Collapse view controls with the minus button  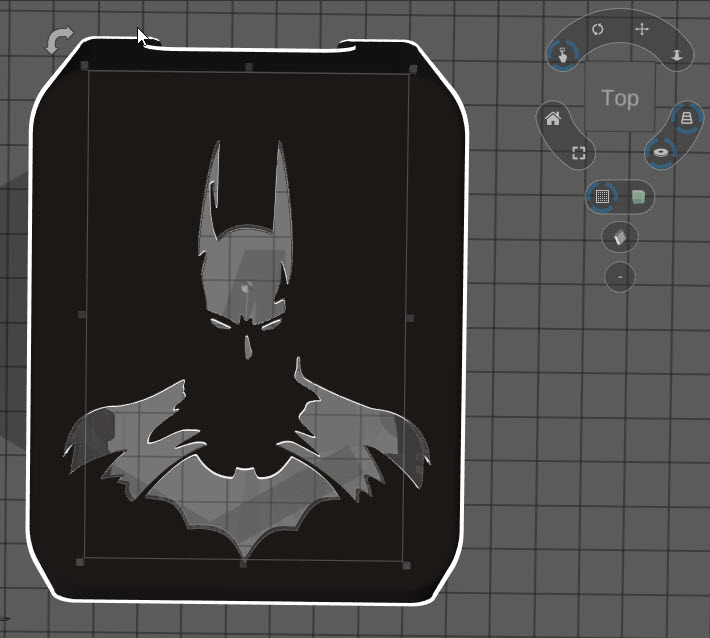[x=620, y=277]
